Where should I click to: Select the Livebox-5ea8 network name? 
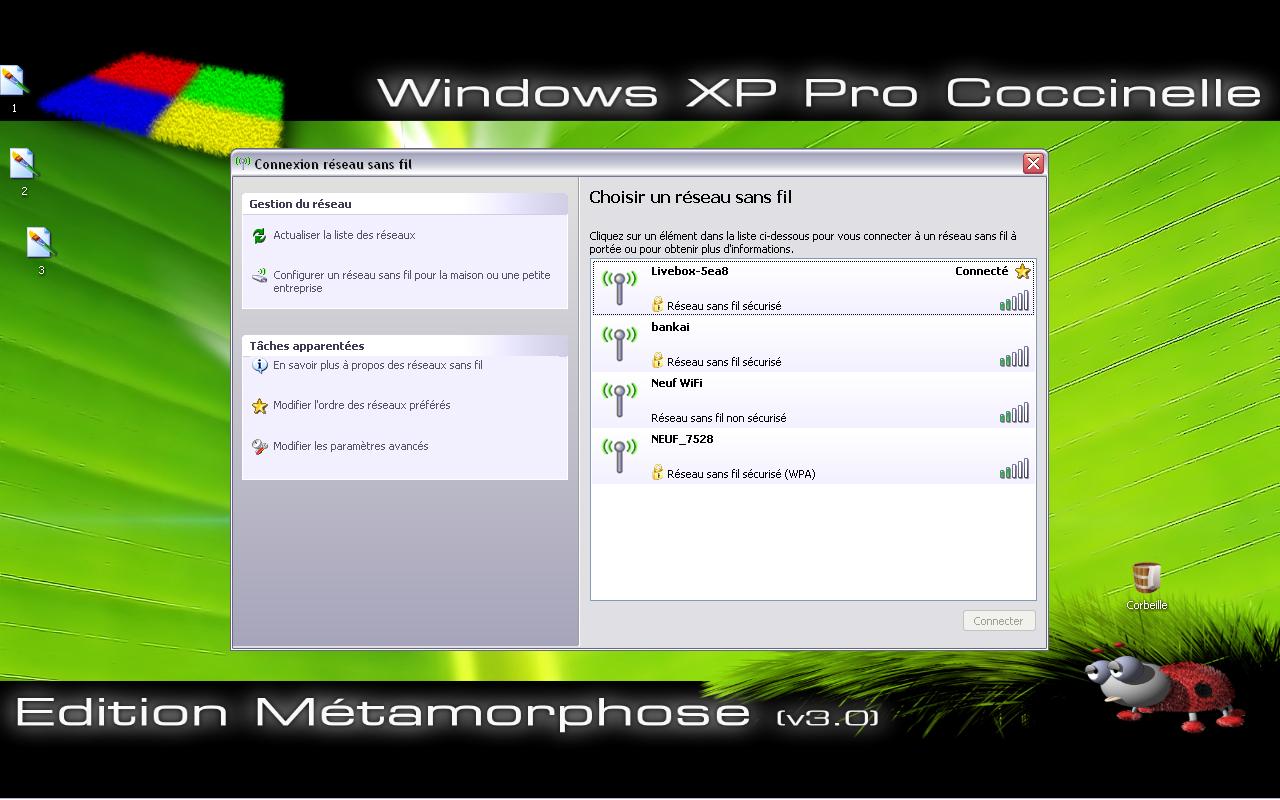click(x=689, y=271)
